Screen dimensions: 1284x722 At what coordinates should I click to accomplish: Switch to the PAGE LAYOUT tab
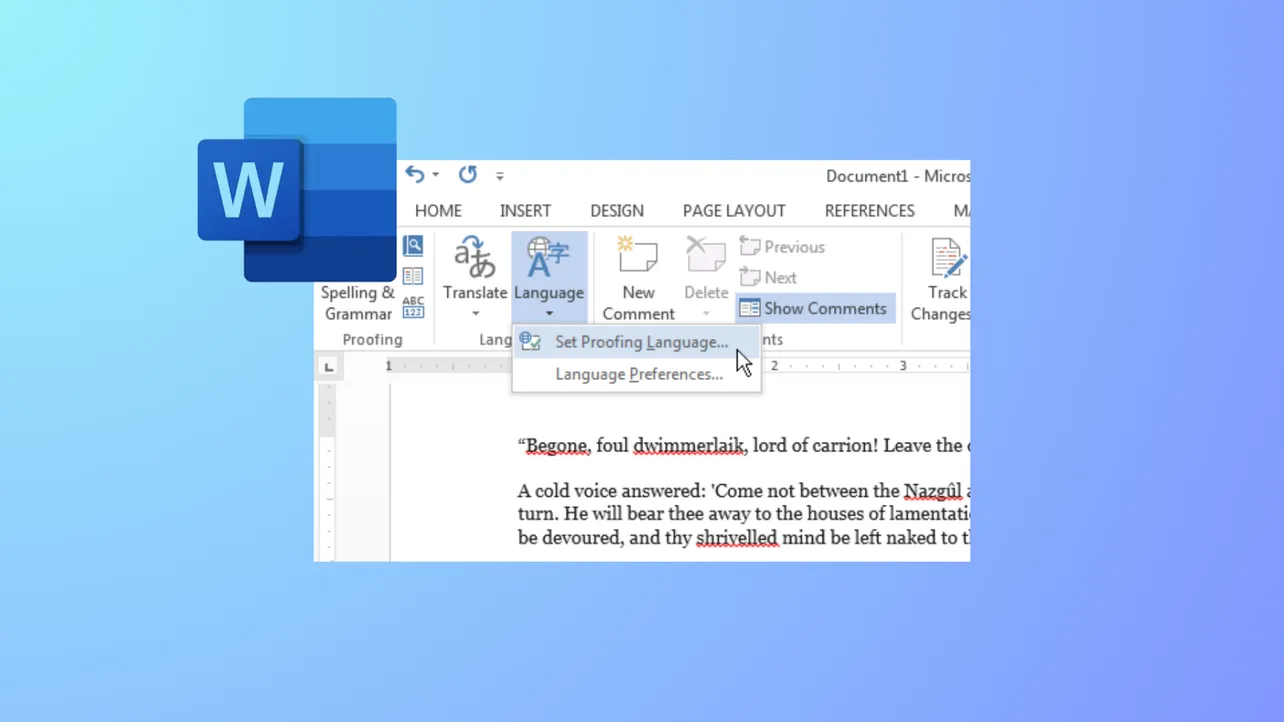click(x=734, y=210)
